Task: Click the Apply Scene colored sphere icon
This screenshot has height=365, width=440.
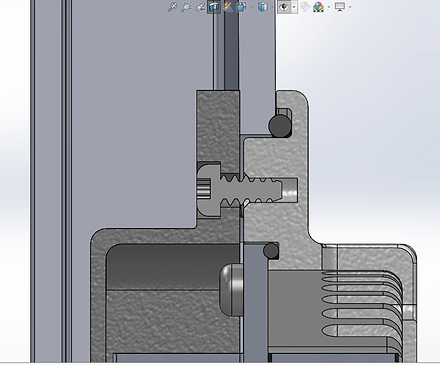Action: click(319, 7)
